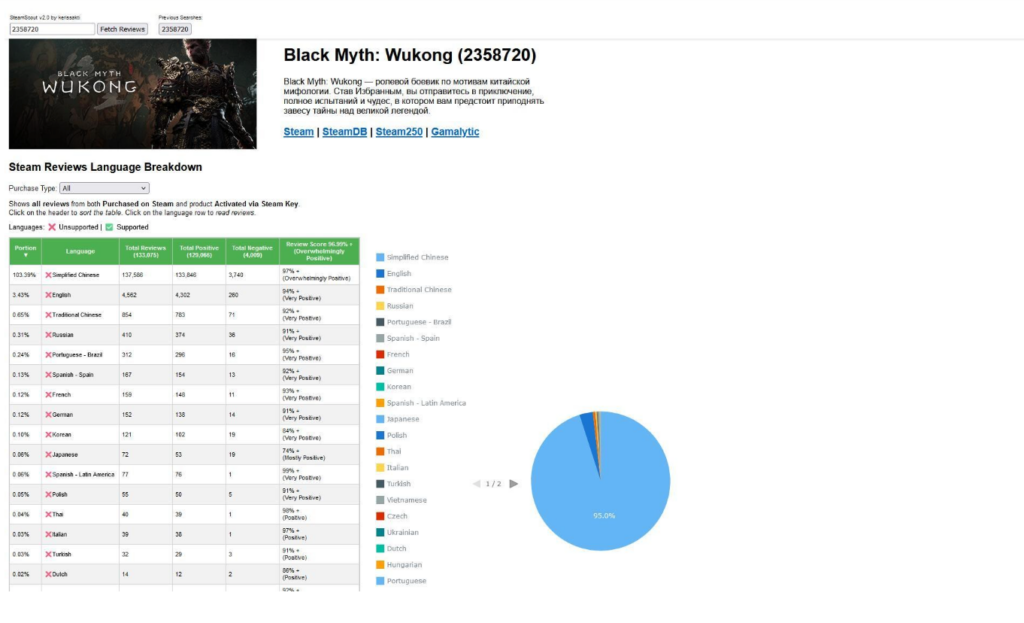Click the Spanish - Latin America table row name

click(83, 475)
